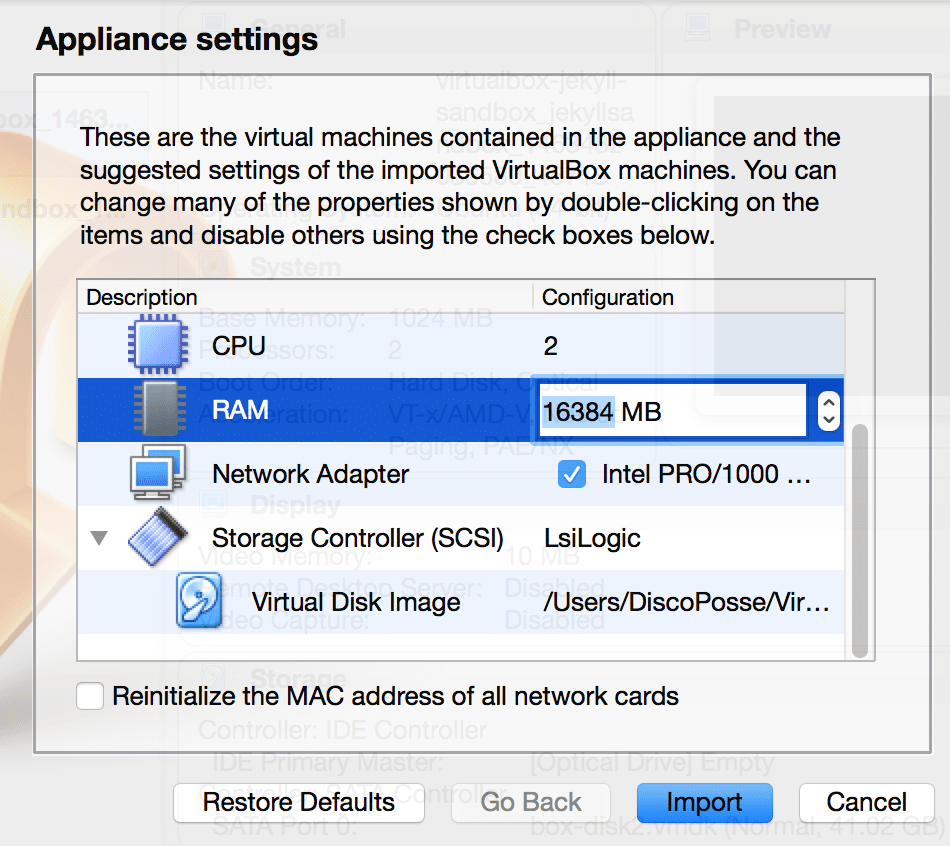Click the Configuration column header
Viewport: 950px width, 846px height.
[x=608, y=297]
